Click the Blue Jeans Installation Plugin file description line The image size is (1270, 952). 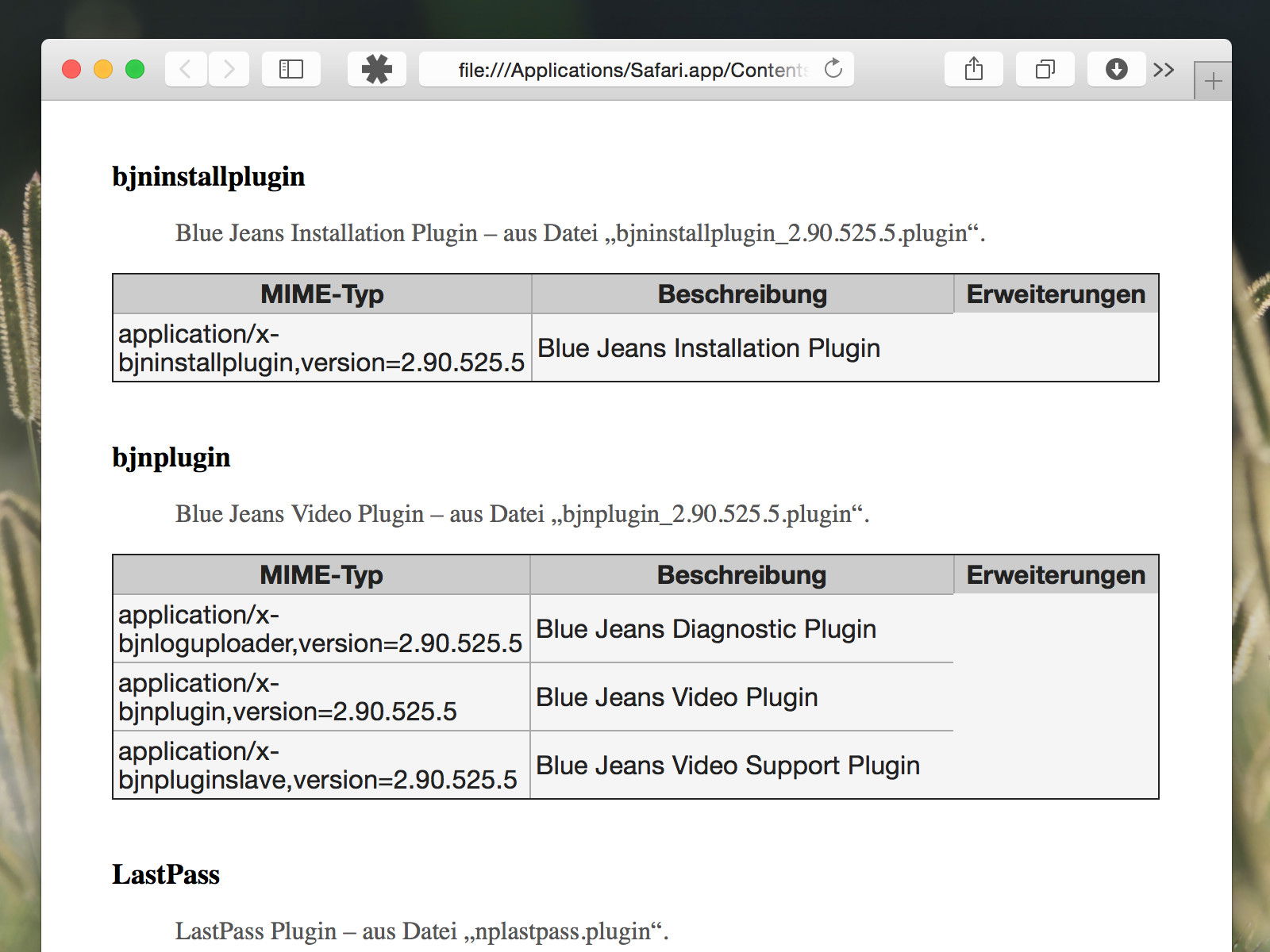pyautogui.click(x=580, y=233)
